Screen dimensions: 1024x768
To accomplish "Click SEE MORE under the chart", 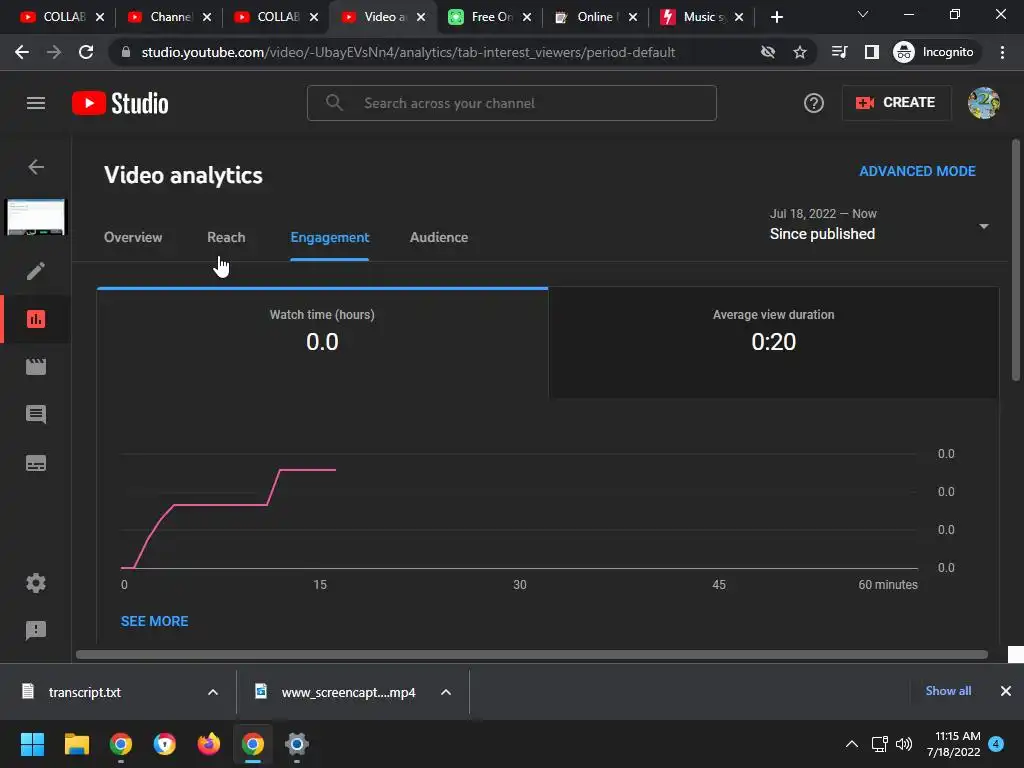I will coord(155,622).
